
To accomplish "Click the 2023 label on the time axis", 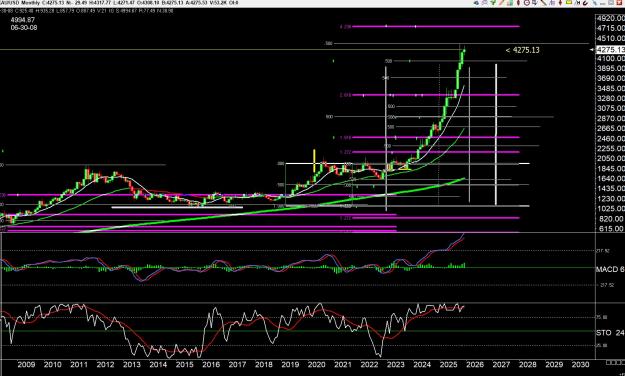I will point(395,364).
